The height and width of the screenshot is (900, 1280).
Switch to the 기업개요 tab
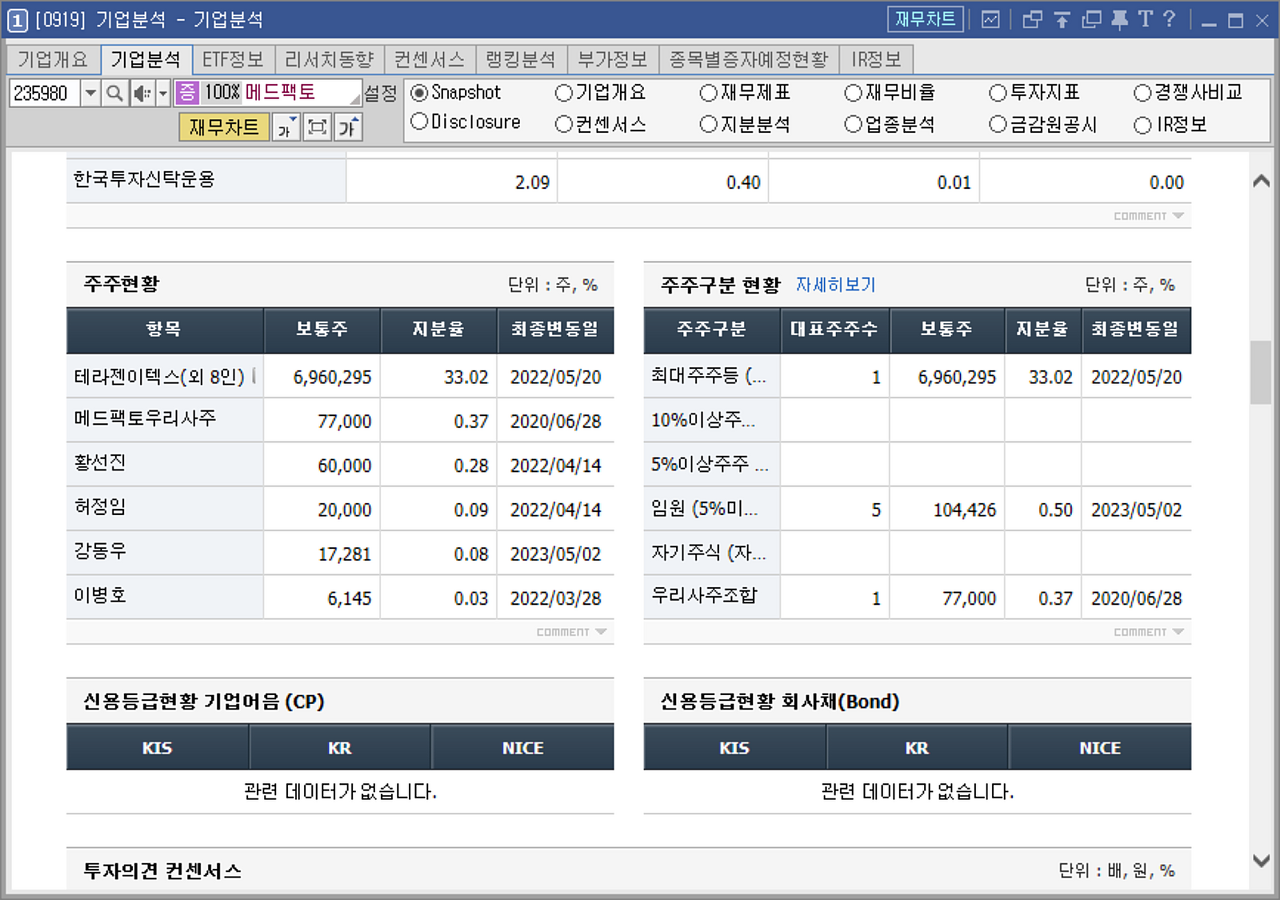pos(52,60)
